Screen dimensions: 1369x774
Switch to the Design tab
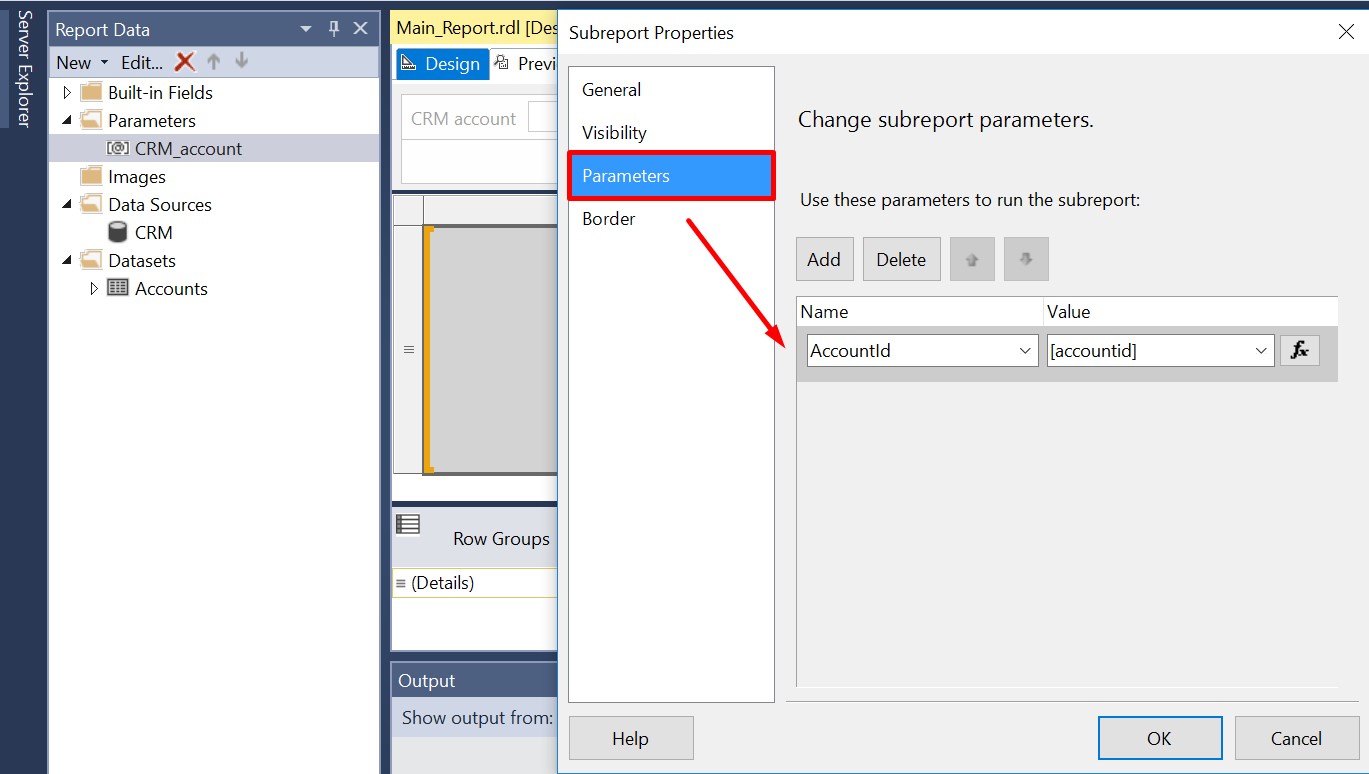click(x=442, y=64)
